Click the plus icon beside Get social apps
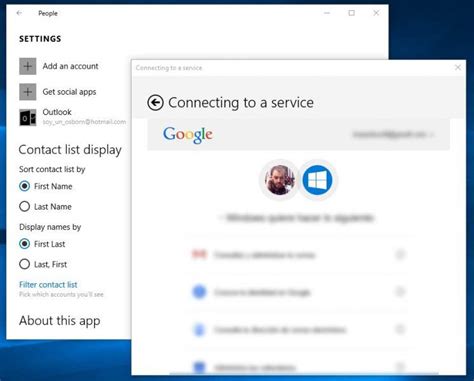Screen dimensions: 474x381 click(x=28, y=92)
